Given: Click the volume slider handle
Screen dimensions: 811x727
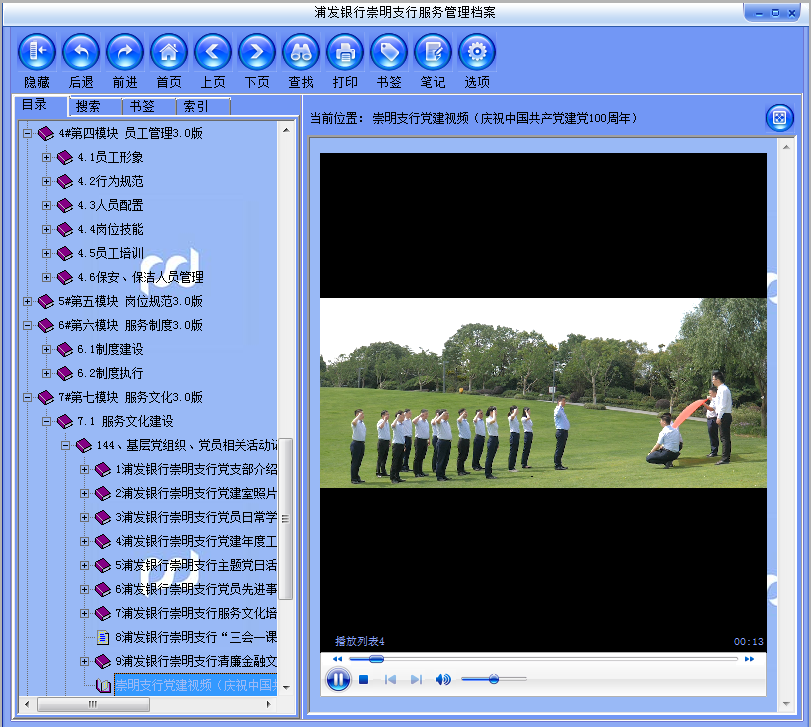Looking at the screenshot, I should [494, 679].
